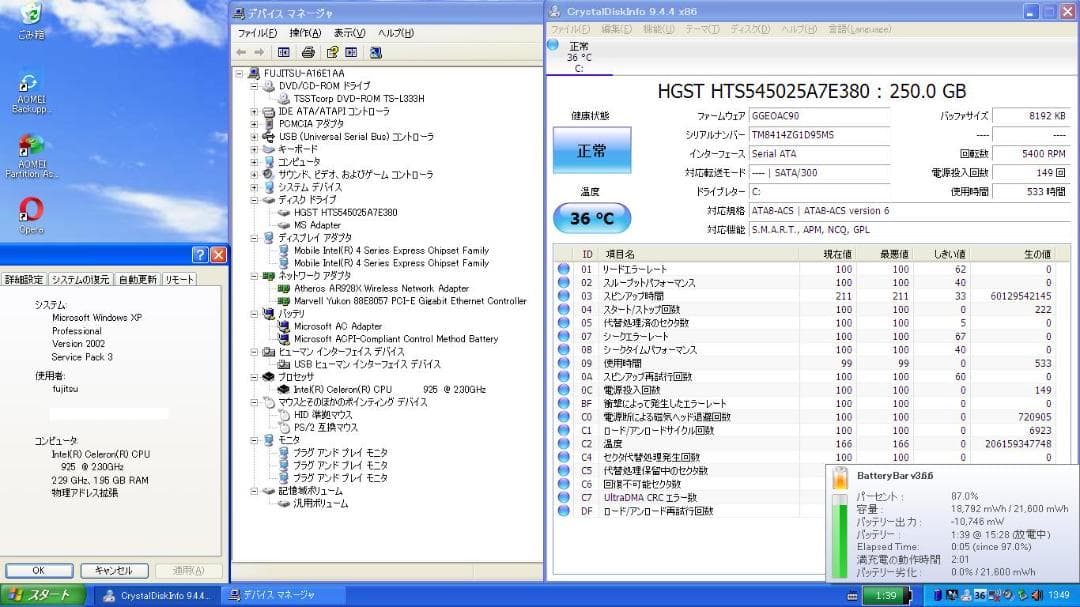Click the scan for hardware changes icon
The width and height of the screenshot is (1080, 607).
pyautogui.click(x=376, y=52)
